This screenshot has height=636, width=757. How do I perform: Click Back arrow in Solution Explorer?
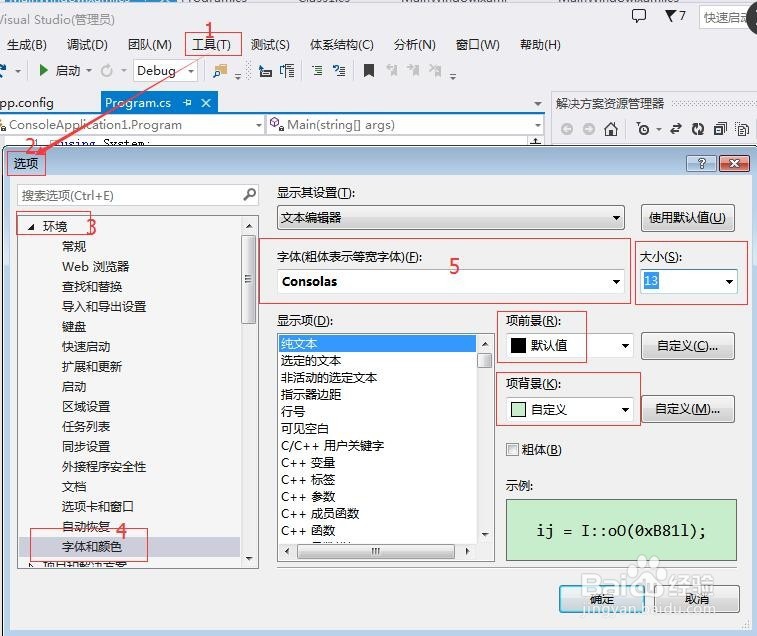(x=567, y=129)
